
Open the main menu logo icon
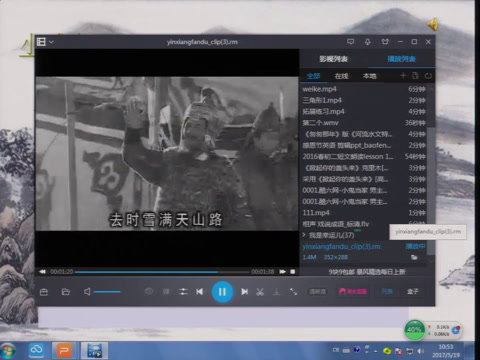[x=41, y=42]
